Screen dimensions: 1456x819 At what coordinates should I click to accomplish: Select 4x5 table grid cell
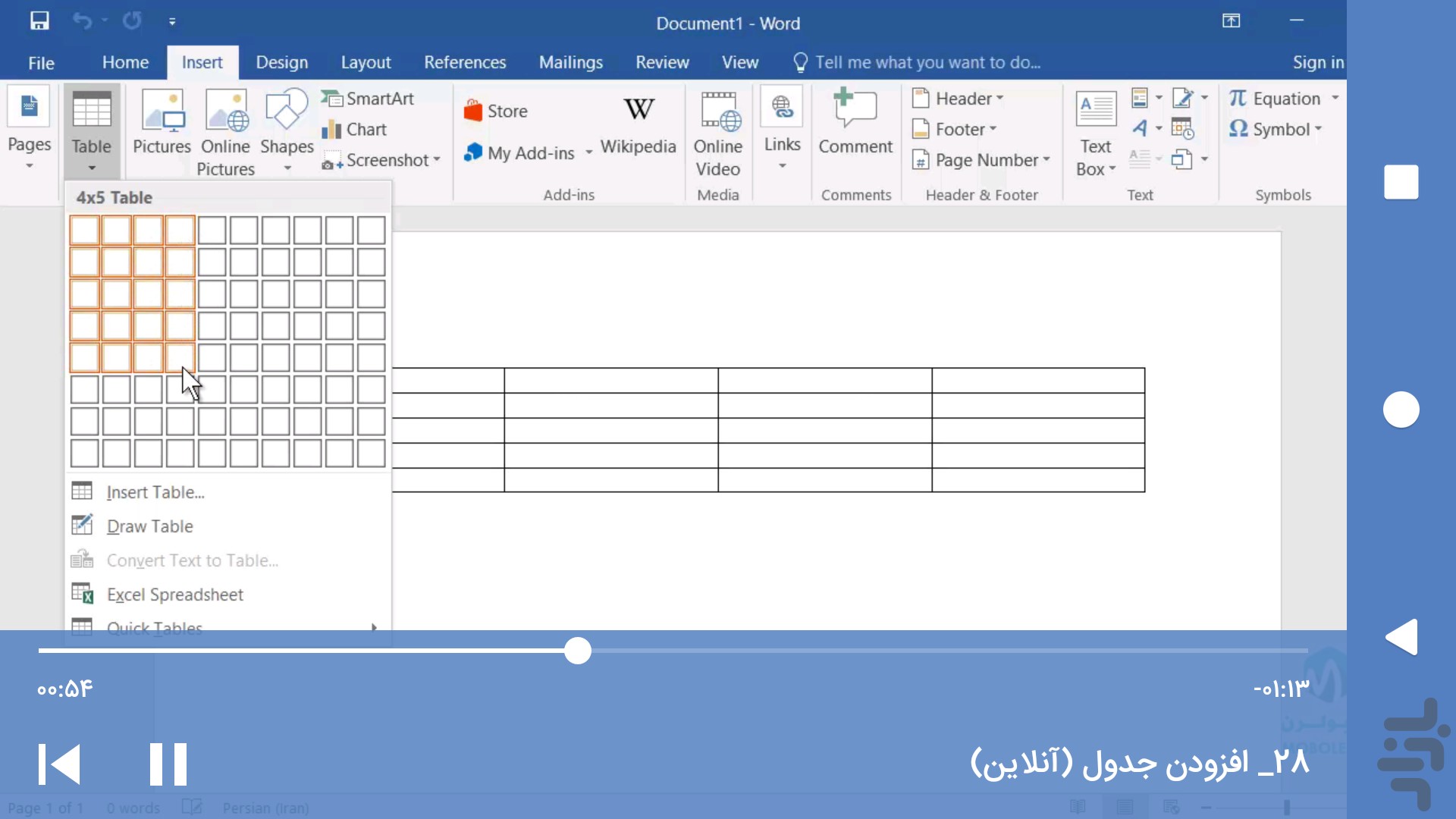pyautogui.click(x=180, y=357)
